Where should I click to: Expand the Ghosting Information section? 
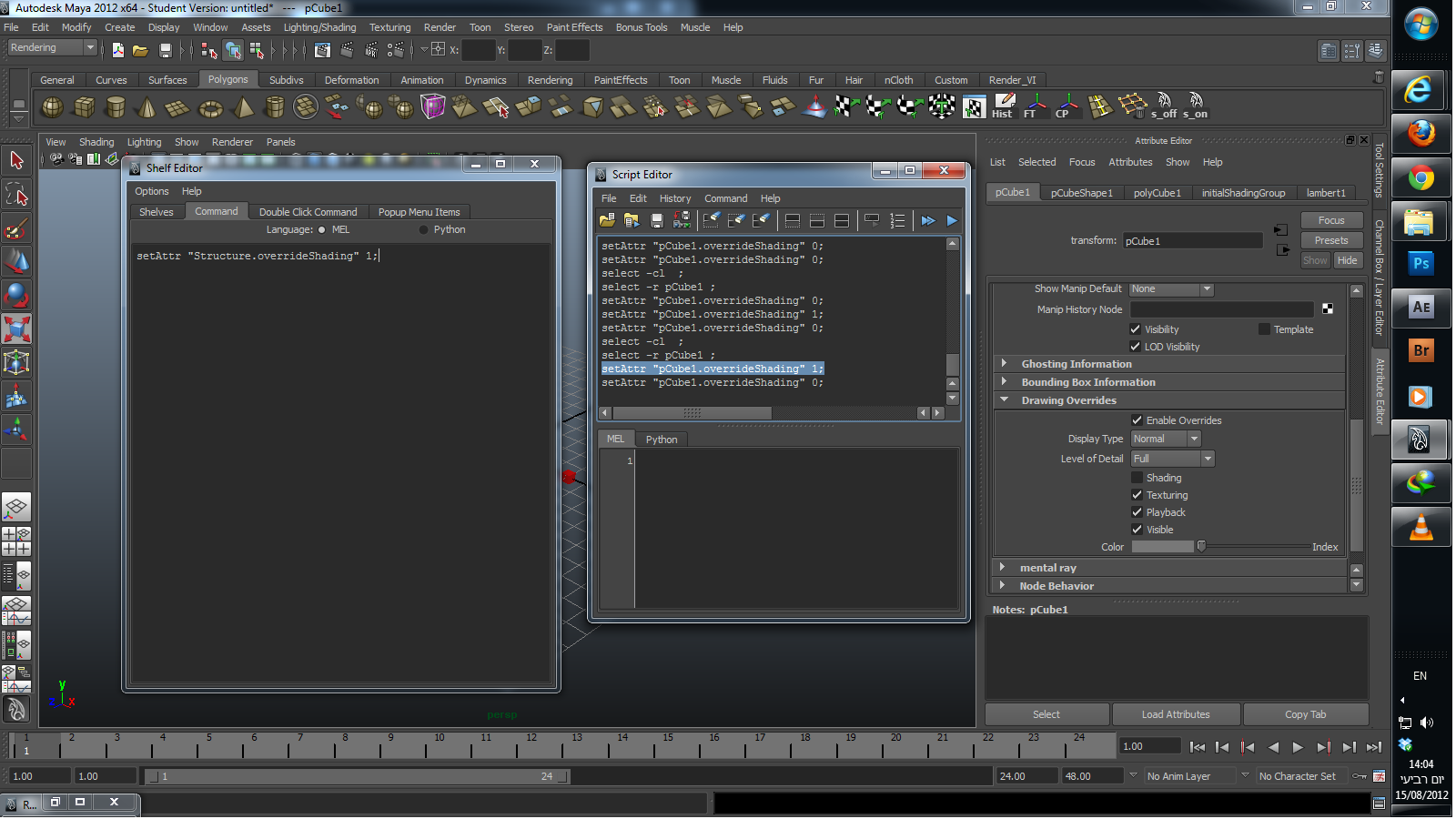point(1004,363)
